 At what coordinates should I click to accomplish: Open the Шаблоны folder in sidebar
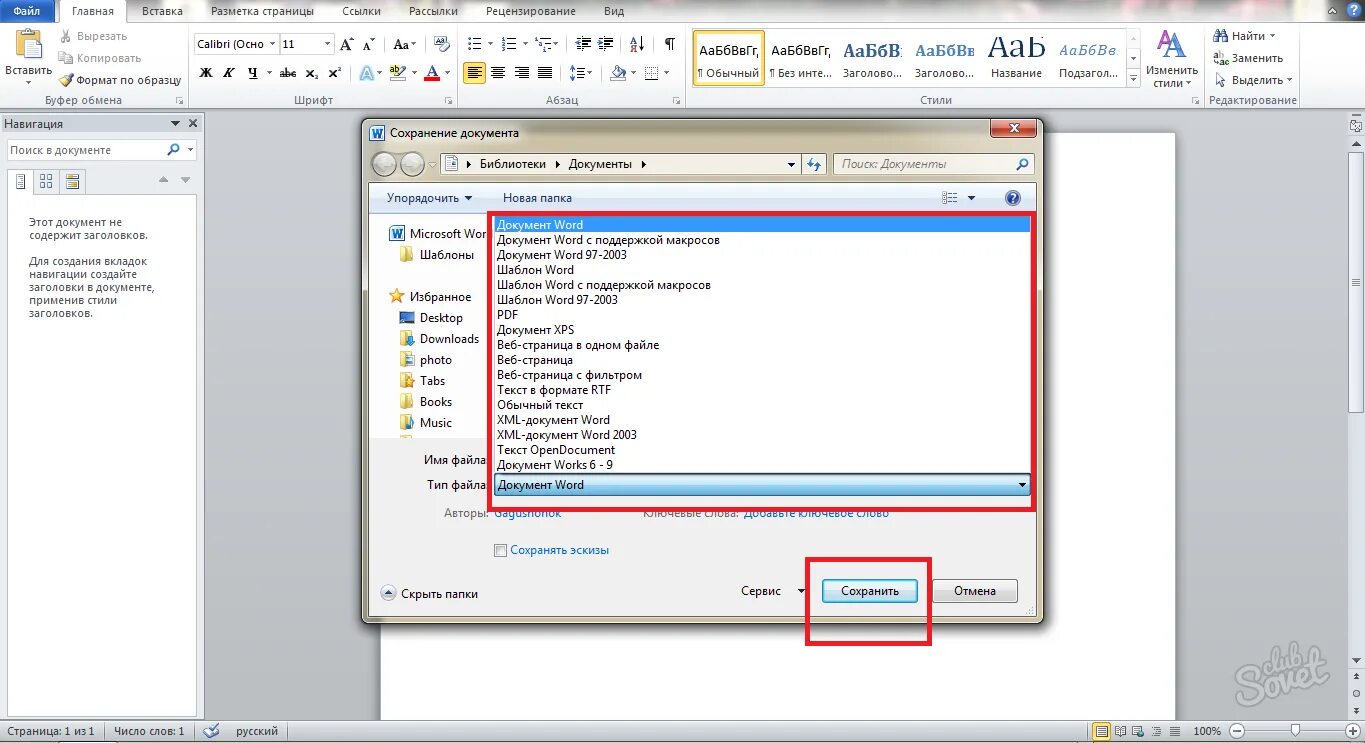point(437,255)
